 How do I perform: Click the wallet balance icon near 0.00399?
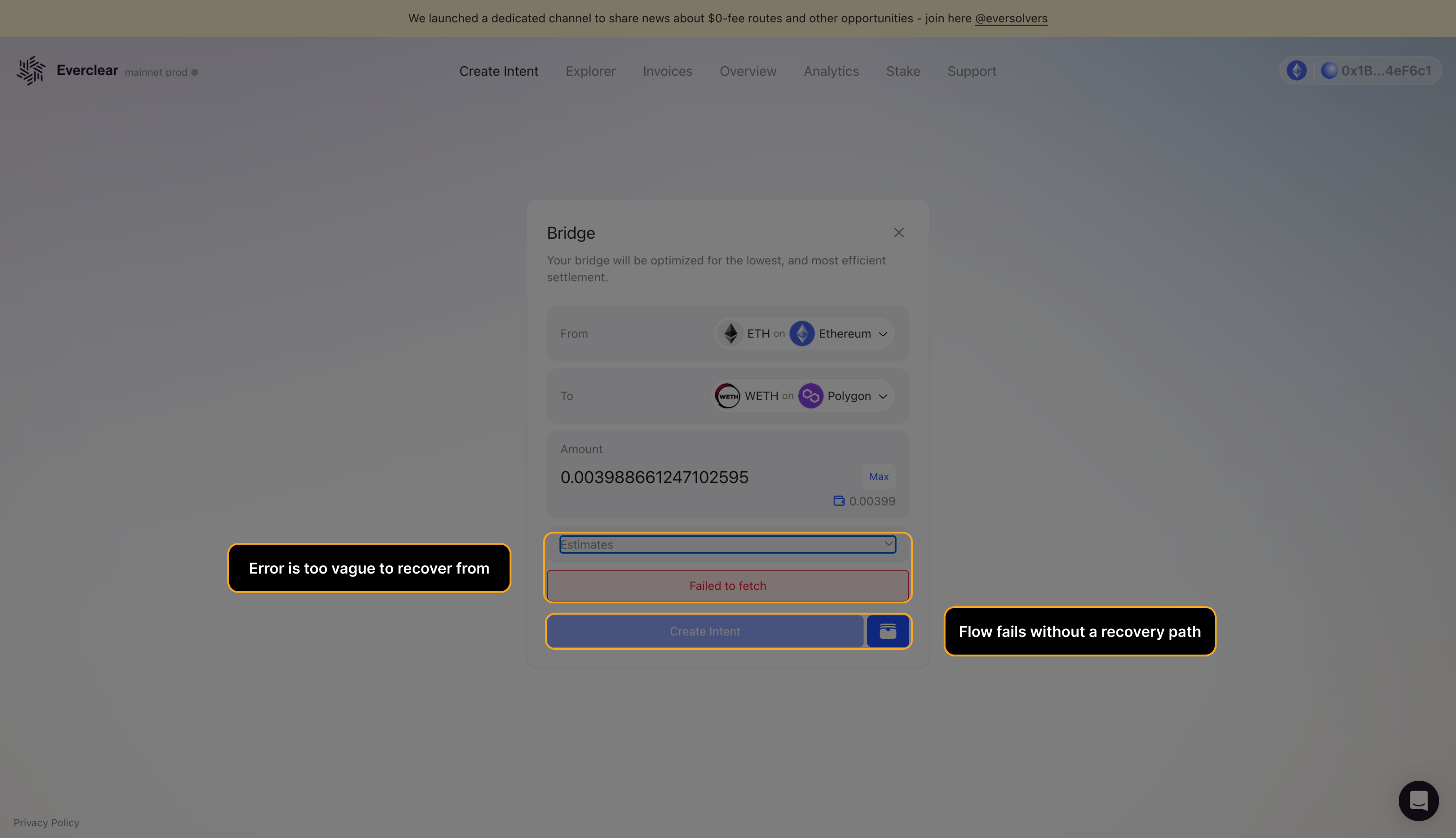click(x=839, y=501)
